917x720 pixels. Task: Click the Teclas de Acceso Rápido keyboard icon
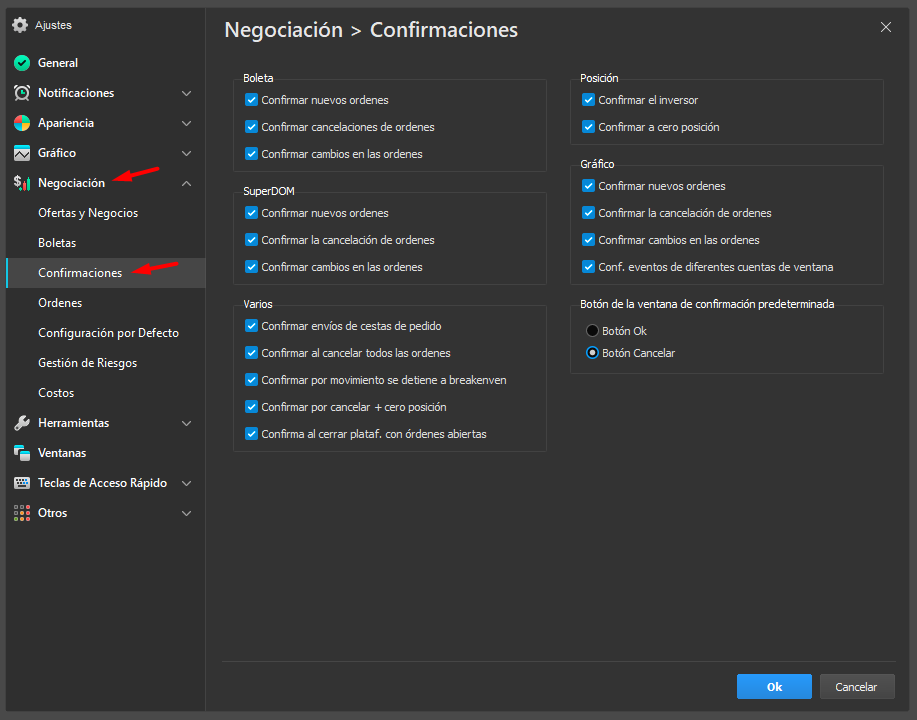pyautogui.click(x=22, y=483)
